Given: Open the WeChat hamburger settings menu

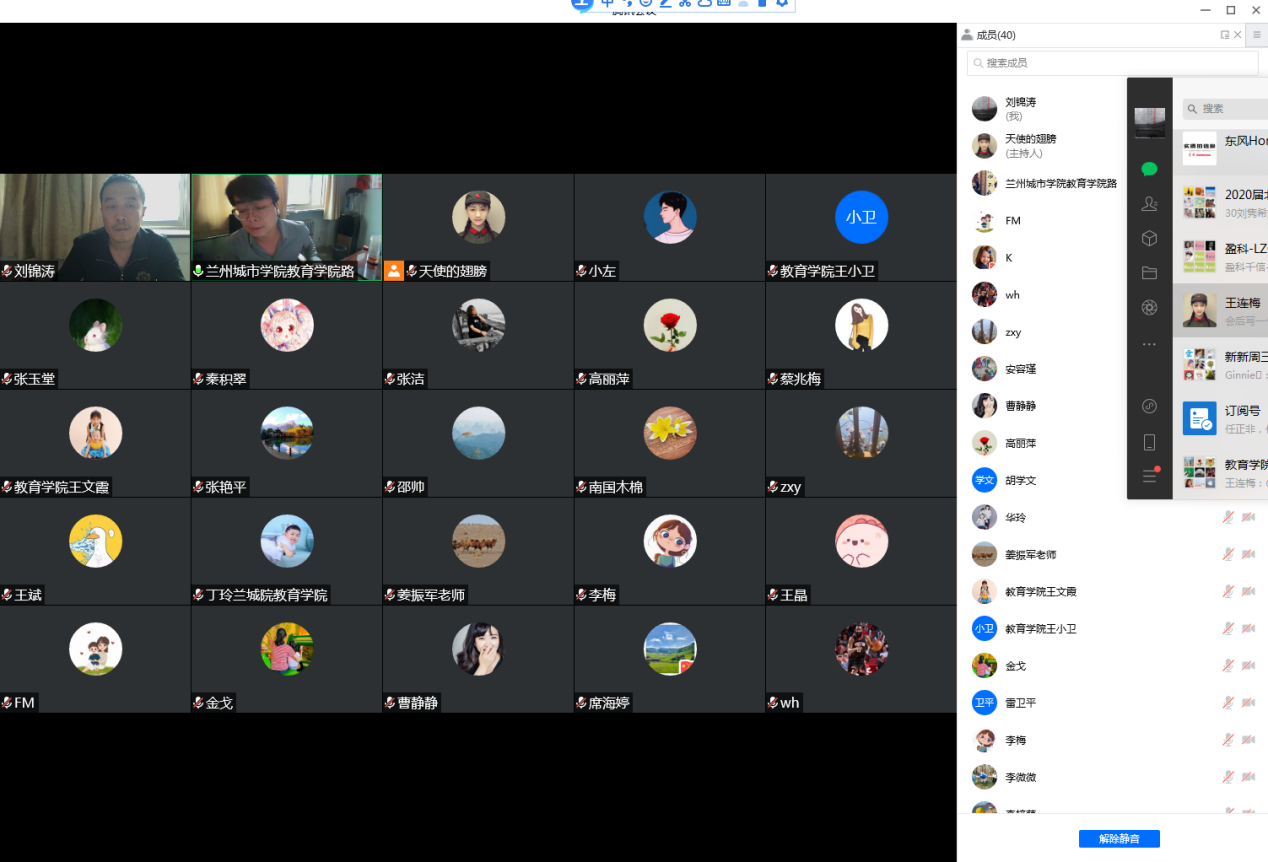Looking at the screenshot, I should pyautogui.click(x=1149, y=476).
